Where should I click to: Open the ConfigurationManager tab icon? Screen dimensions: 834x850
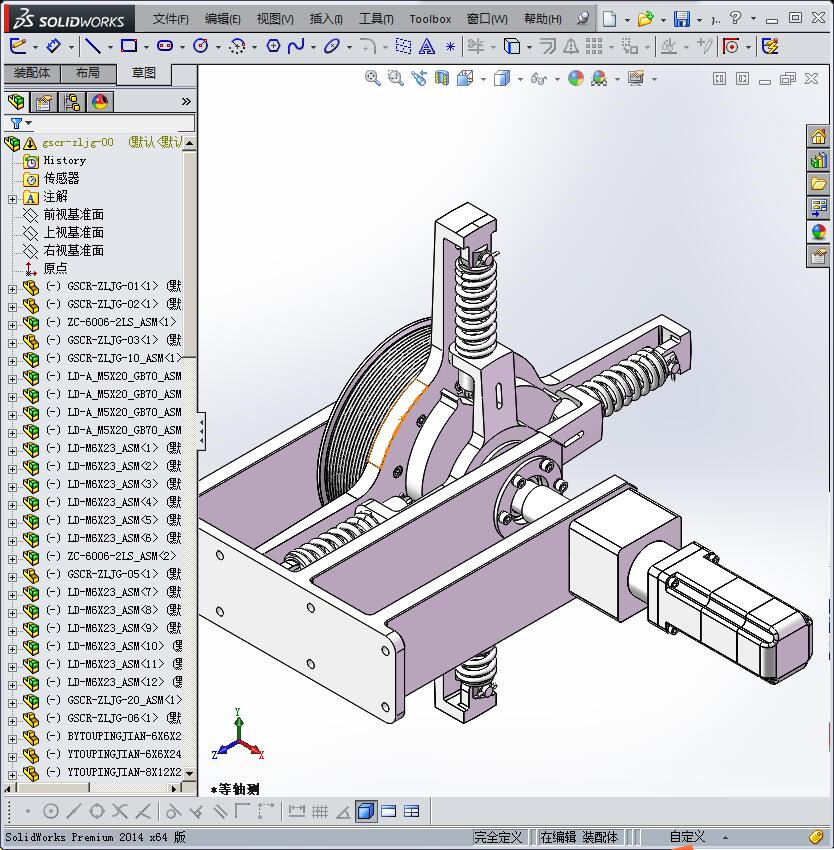pyautogui.click(x=72, y=101)
